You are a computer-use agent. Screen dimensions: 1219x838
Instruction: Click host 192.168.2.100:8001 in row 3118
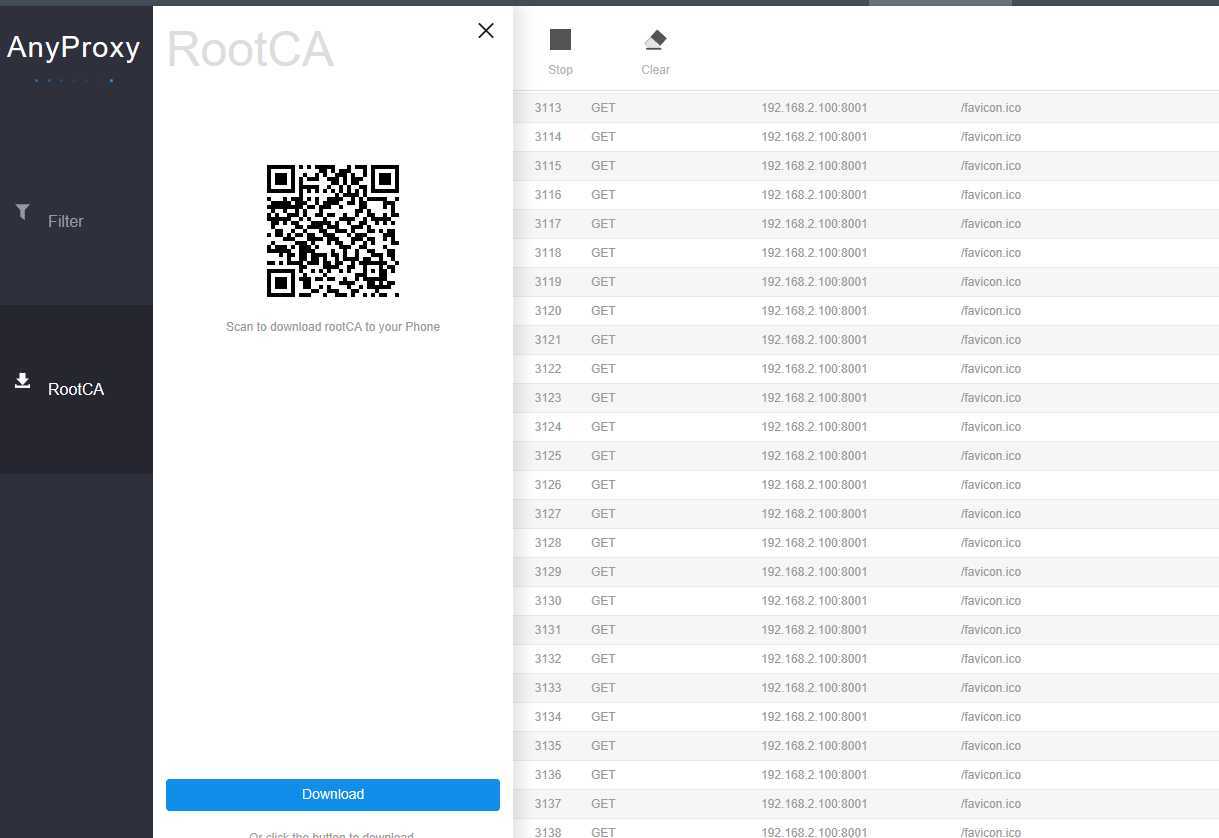814,253
